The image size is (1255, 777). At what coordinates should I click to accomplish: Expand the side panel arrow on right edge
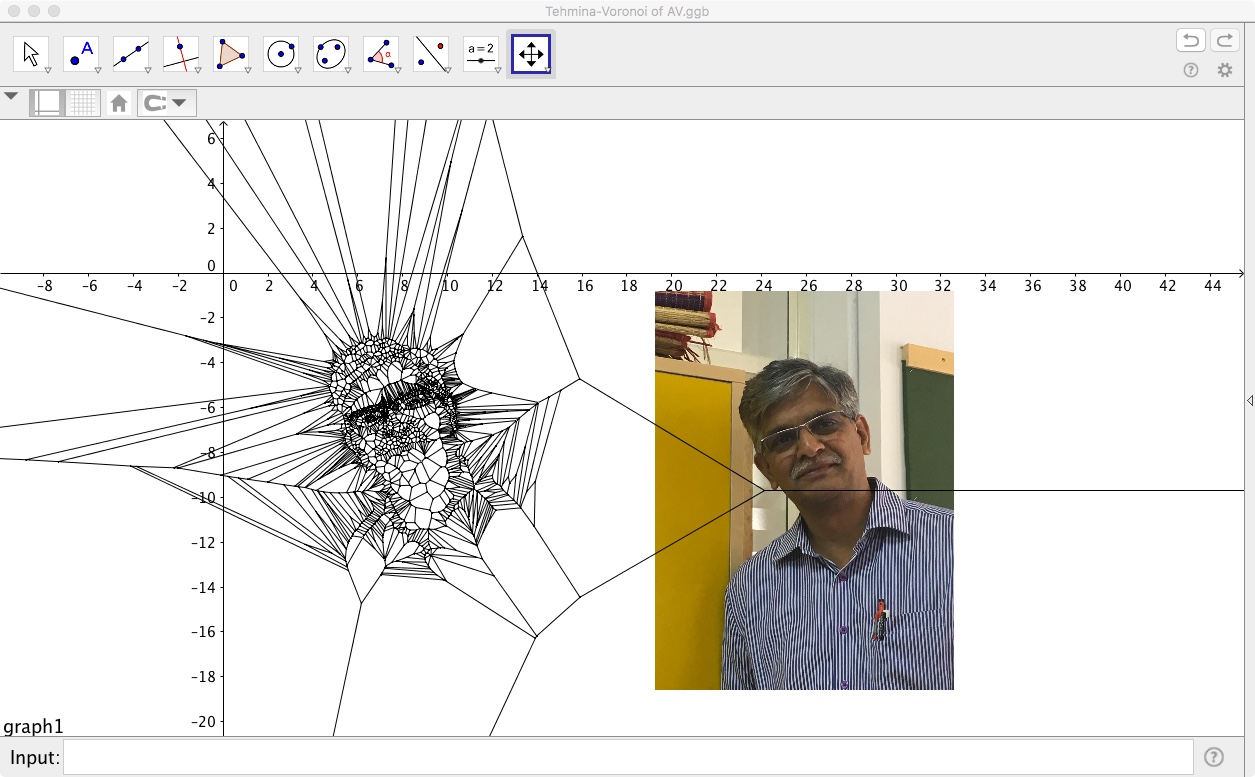tap(1249, 400)
